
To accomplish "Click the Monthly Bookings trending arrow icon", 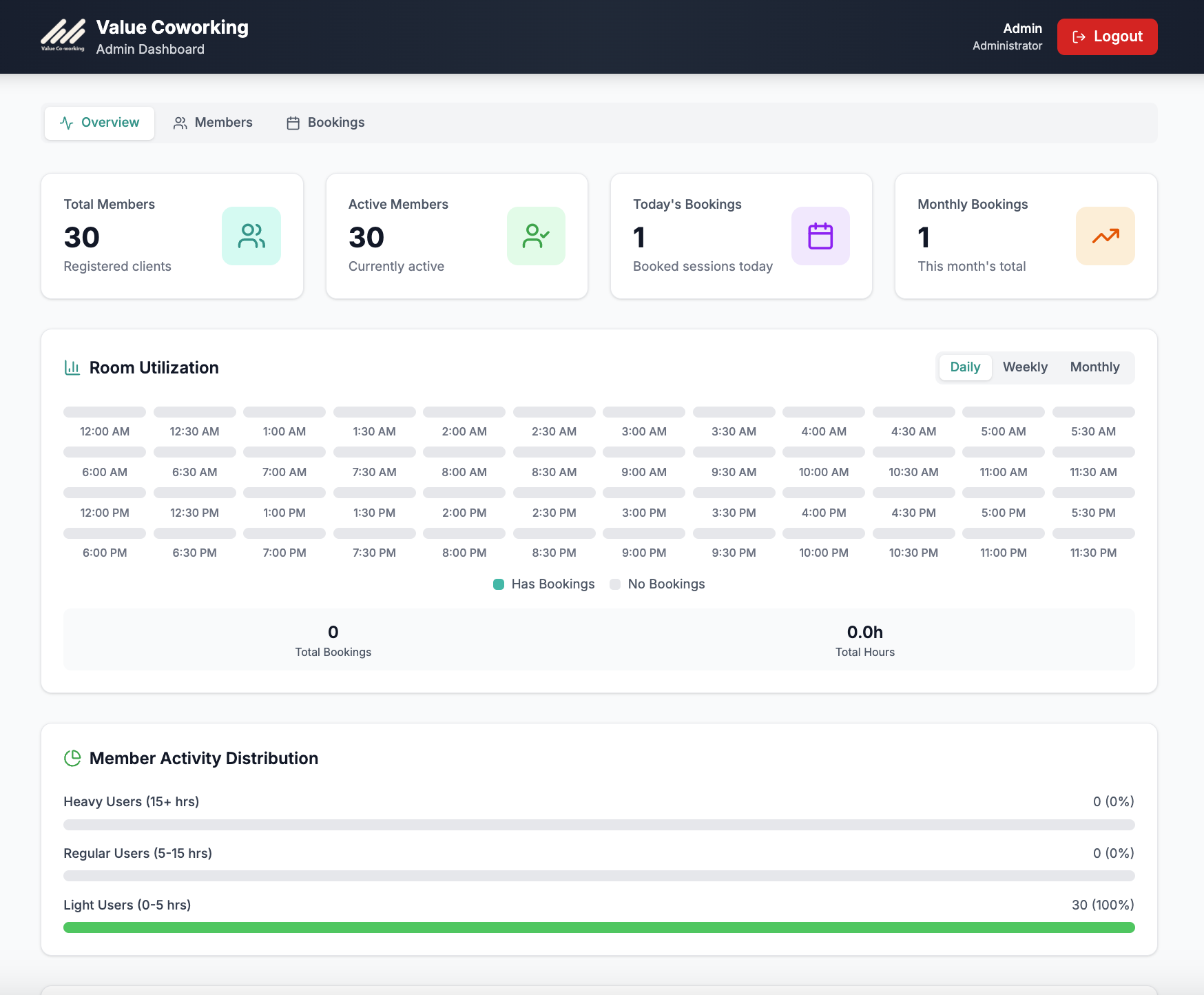I will pos(1105,236).
